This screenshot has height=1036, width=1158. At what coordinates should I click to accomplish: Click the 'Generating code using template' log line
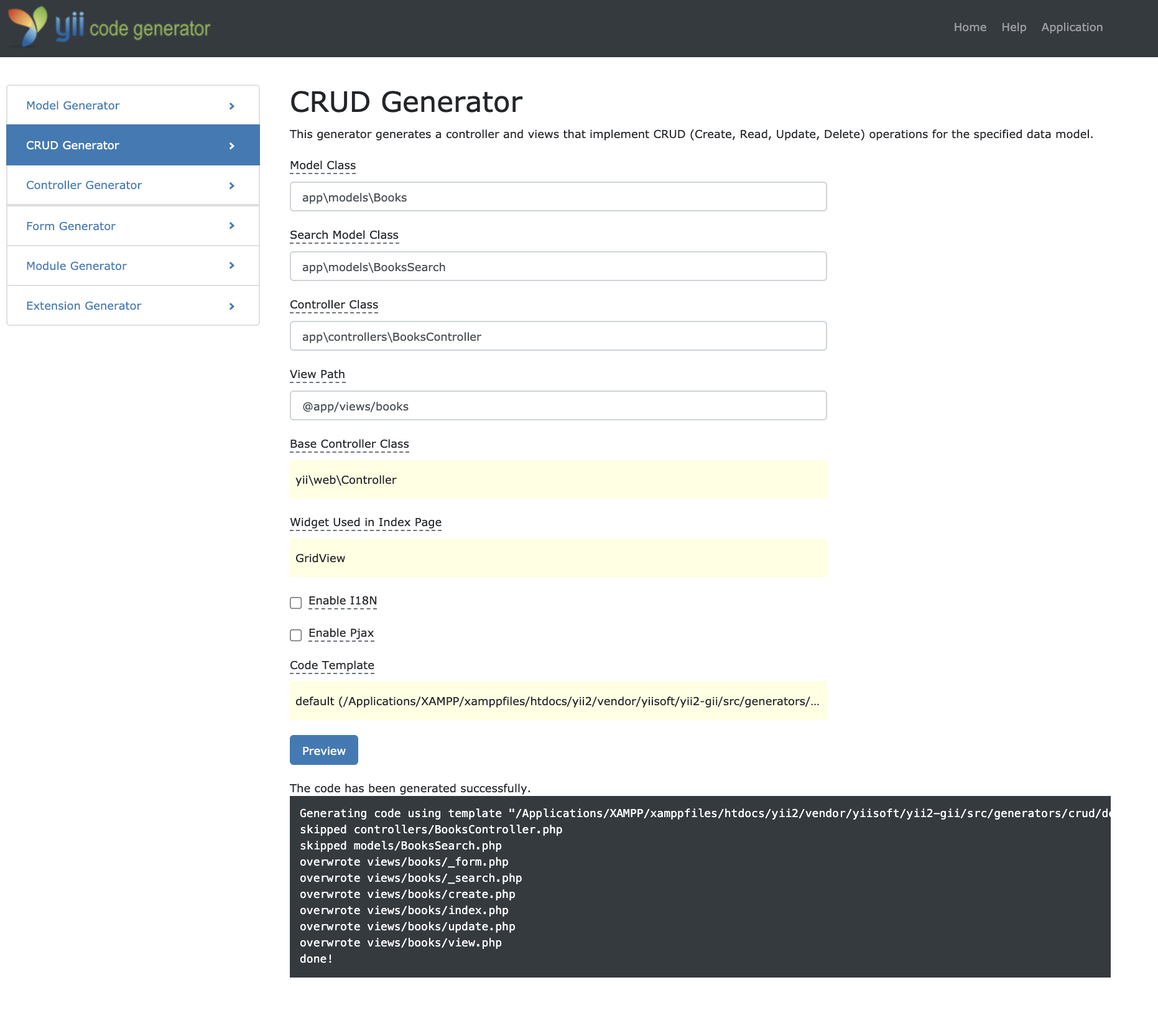[x=705, y=813]
